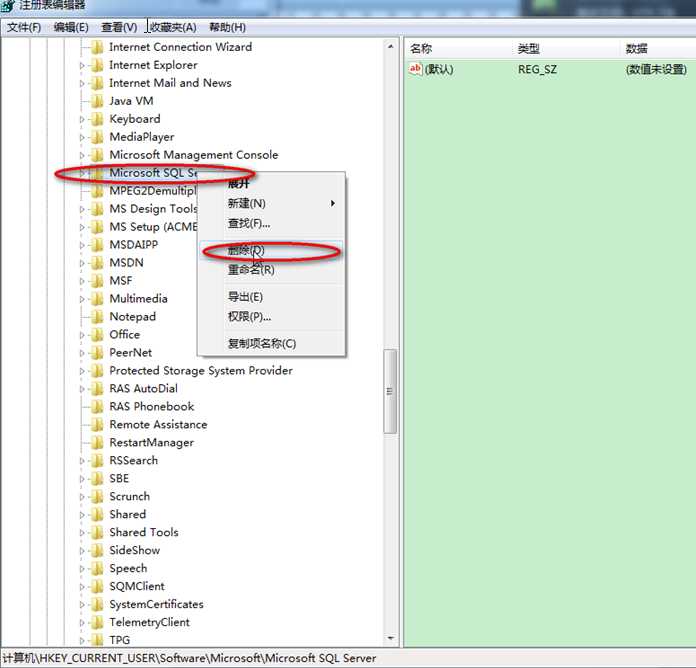The width and height of the screenshot is (696, 668).
Task: Click the SideShow folder icon
Action: click(97, 550)
